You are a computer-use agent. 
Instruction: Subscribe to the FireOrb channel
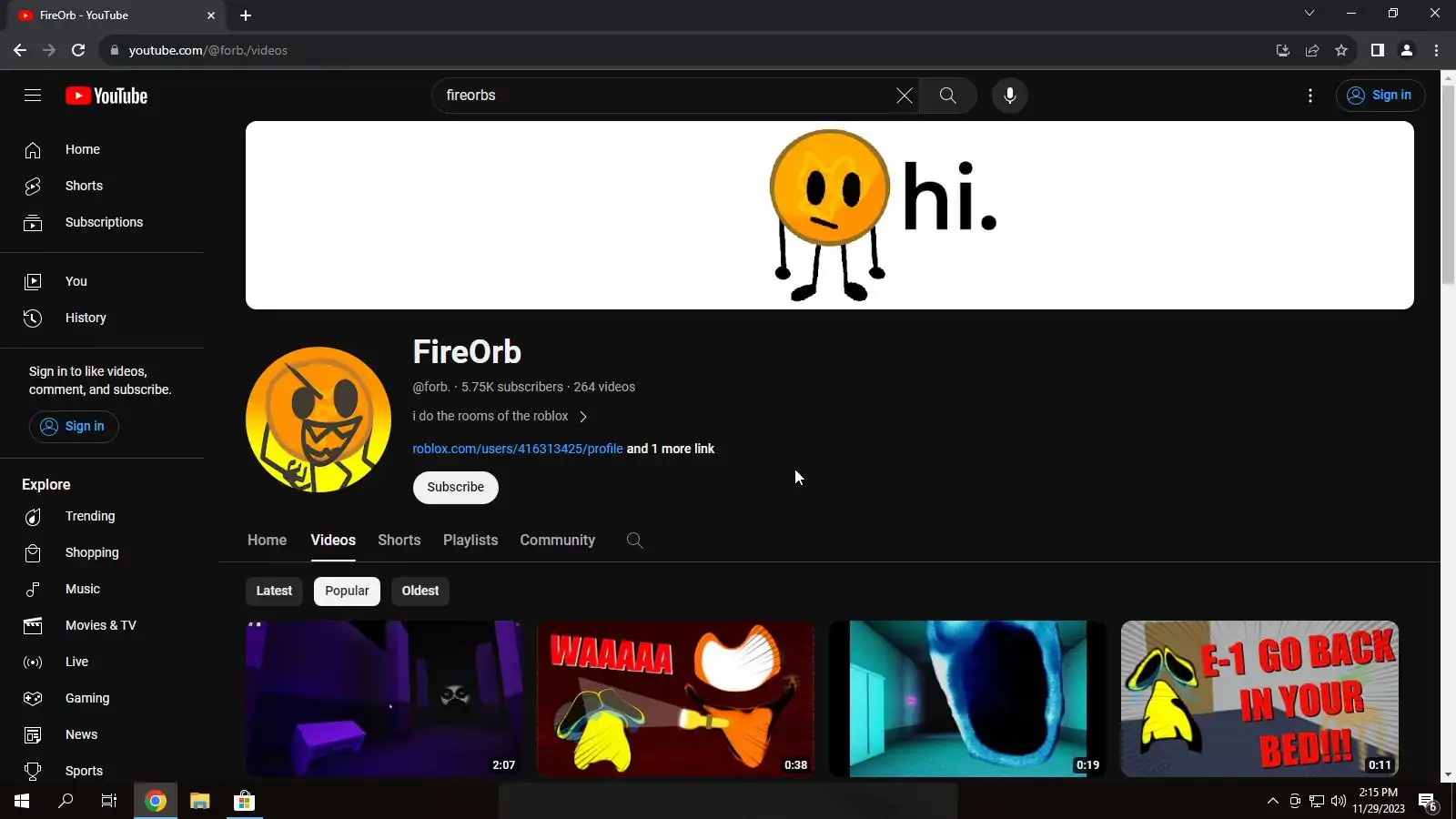tap(456, 487)
